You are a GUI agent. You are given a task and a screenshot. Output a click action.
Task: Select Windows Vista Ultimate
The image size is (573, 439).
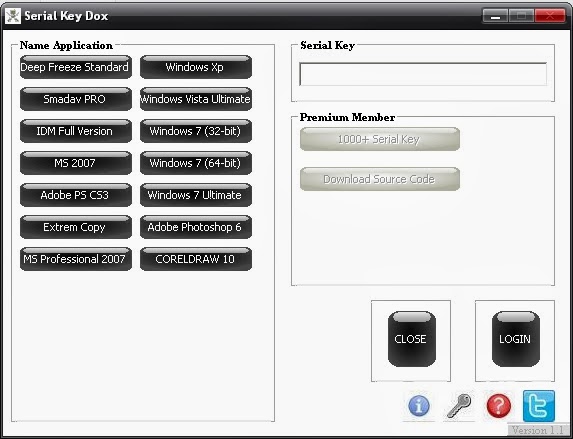click(x=196, y=99)
